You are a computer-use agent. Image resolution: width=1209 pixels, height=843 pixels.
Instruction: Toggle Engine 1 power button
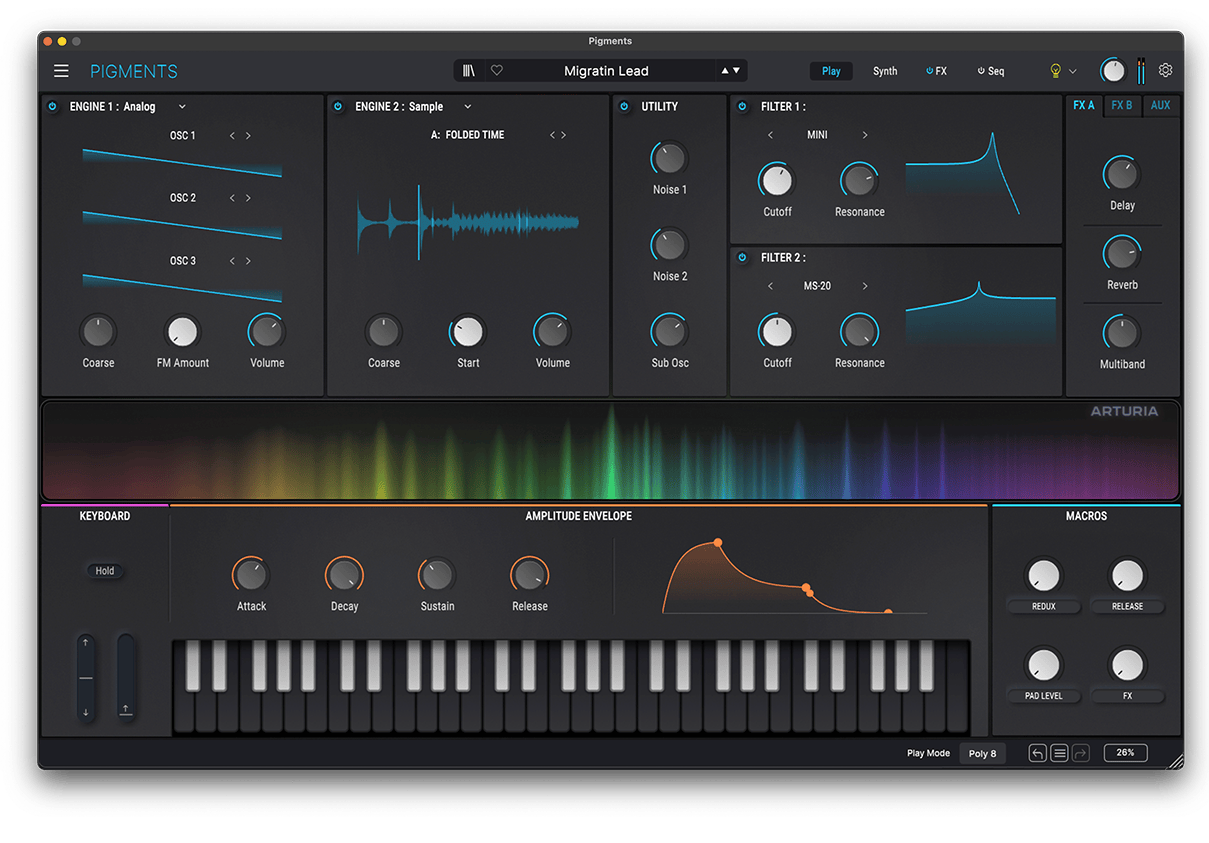53,107
